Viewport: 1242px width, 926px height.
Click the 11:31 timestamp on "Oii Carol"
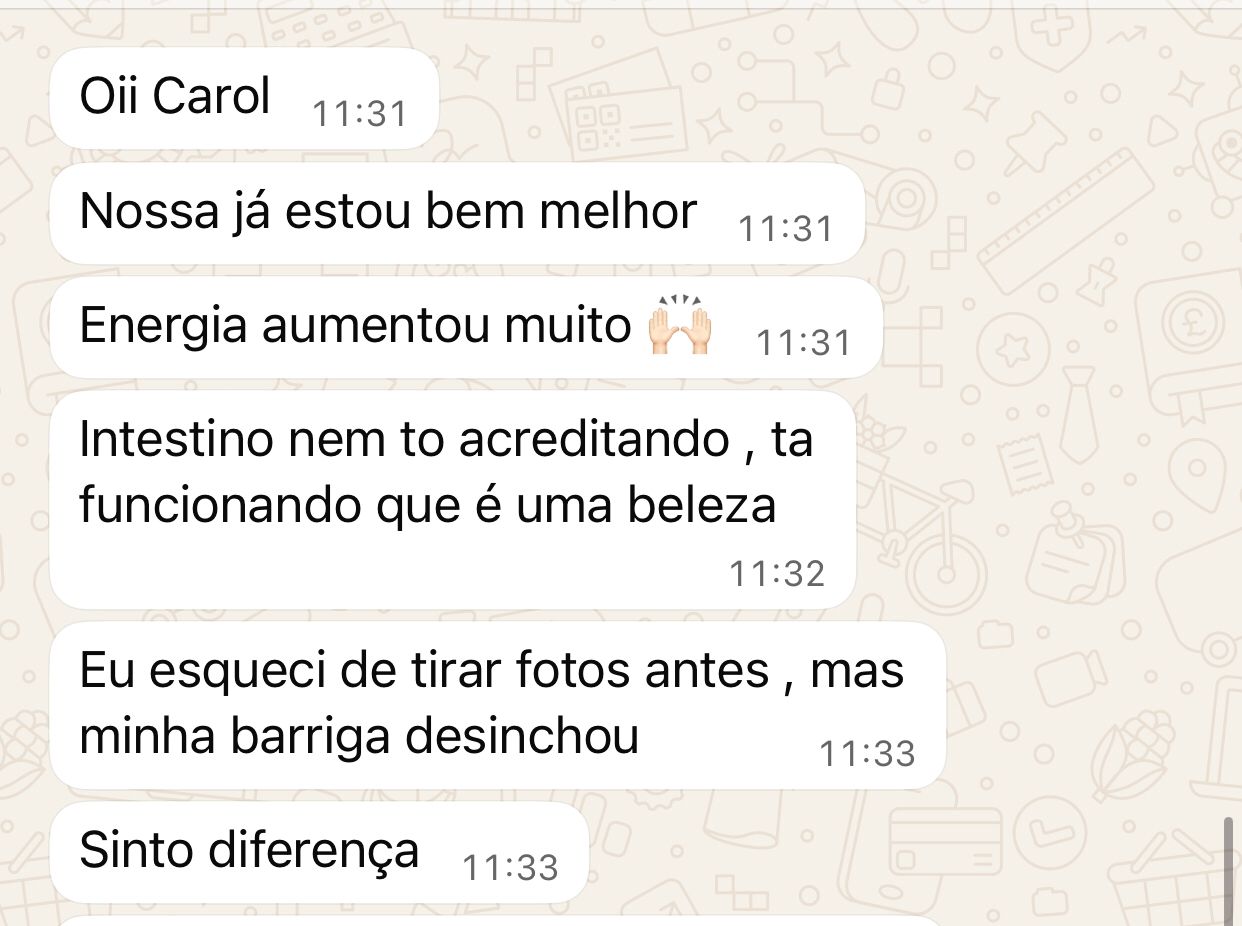point(360,114)
